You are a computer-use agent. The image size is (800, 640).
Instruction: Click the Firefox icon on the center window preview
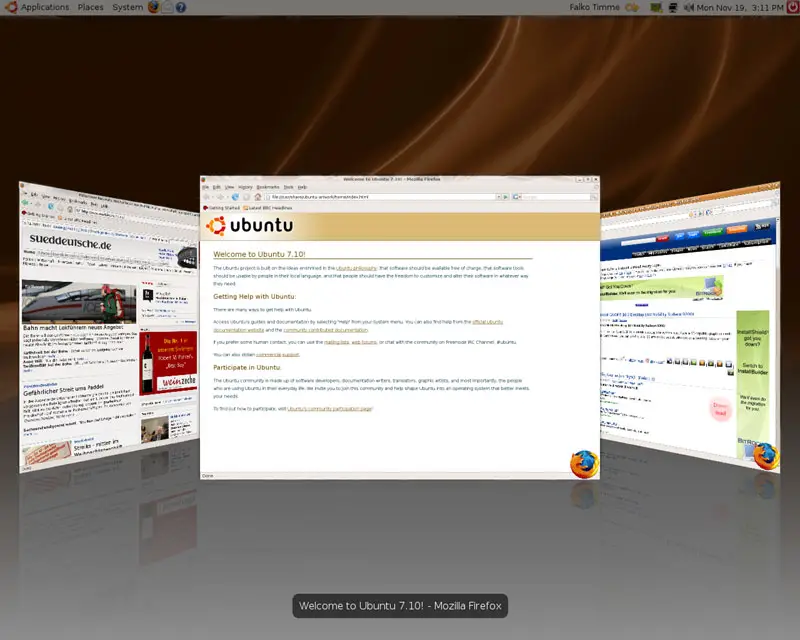[584, 464]
